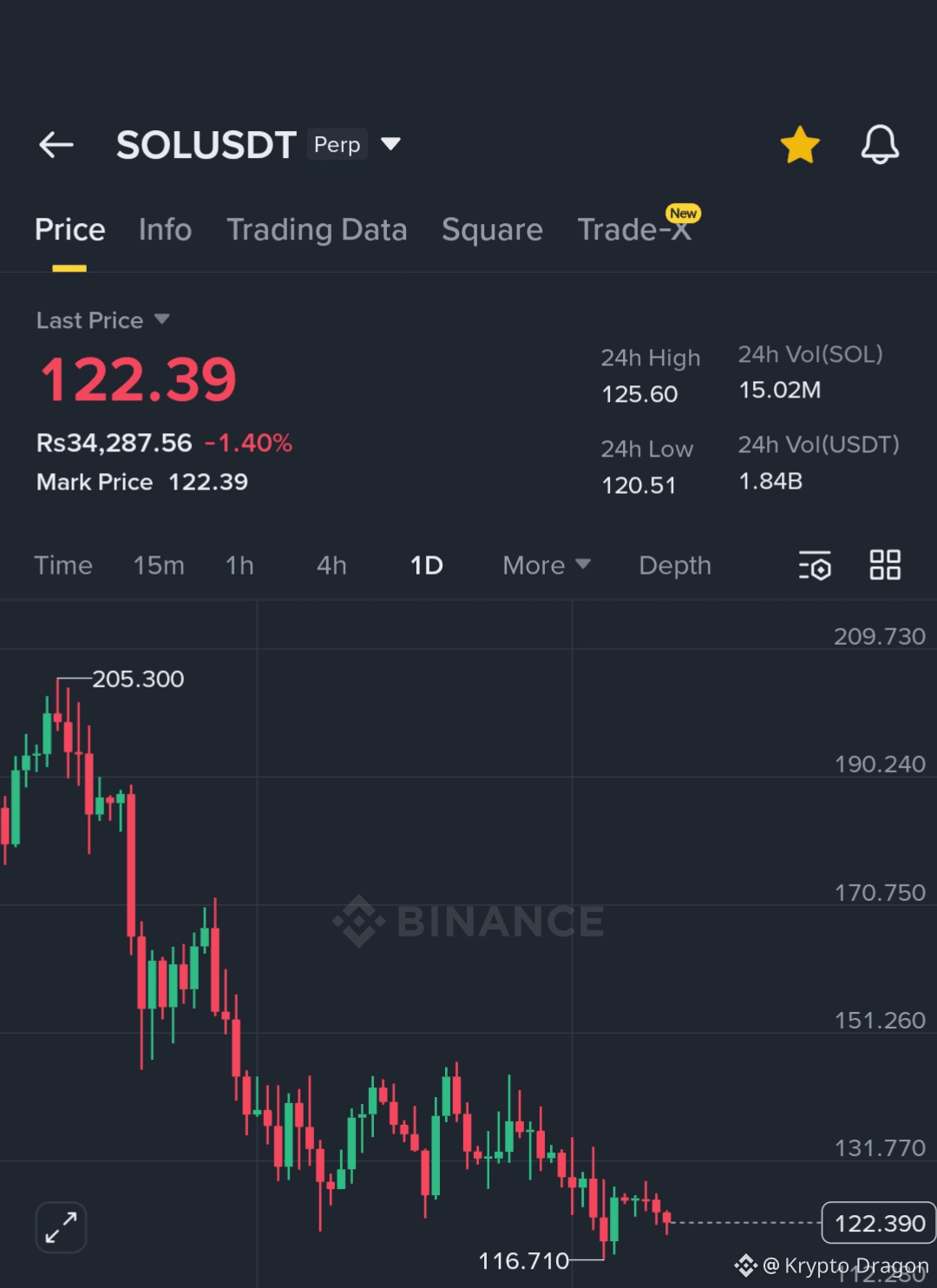Toggle the favorite star for SOLUSDT
This screenshot has width=937, height=1288.
800,144
